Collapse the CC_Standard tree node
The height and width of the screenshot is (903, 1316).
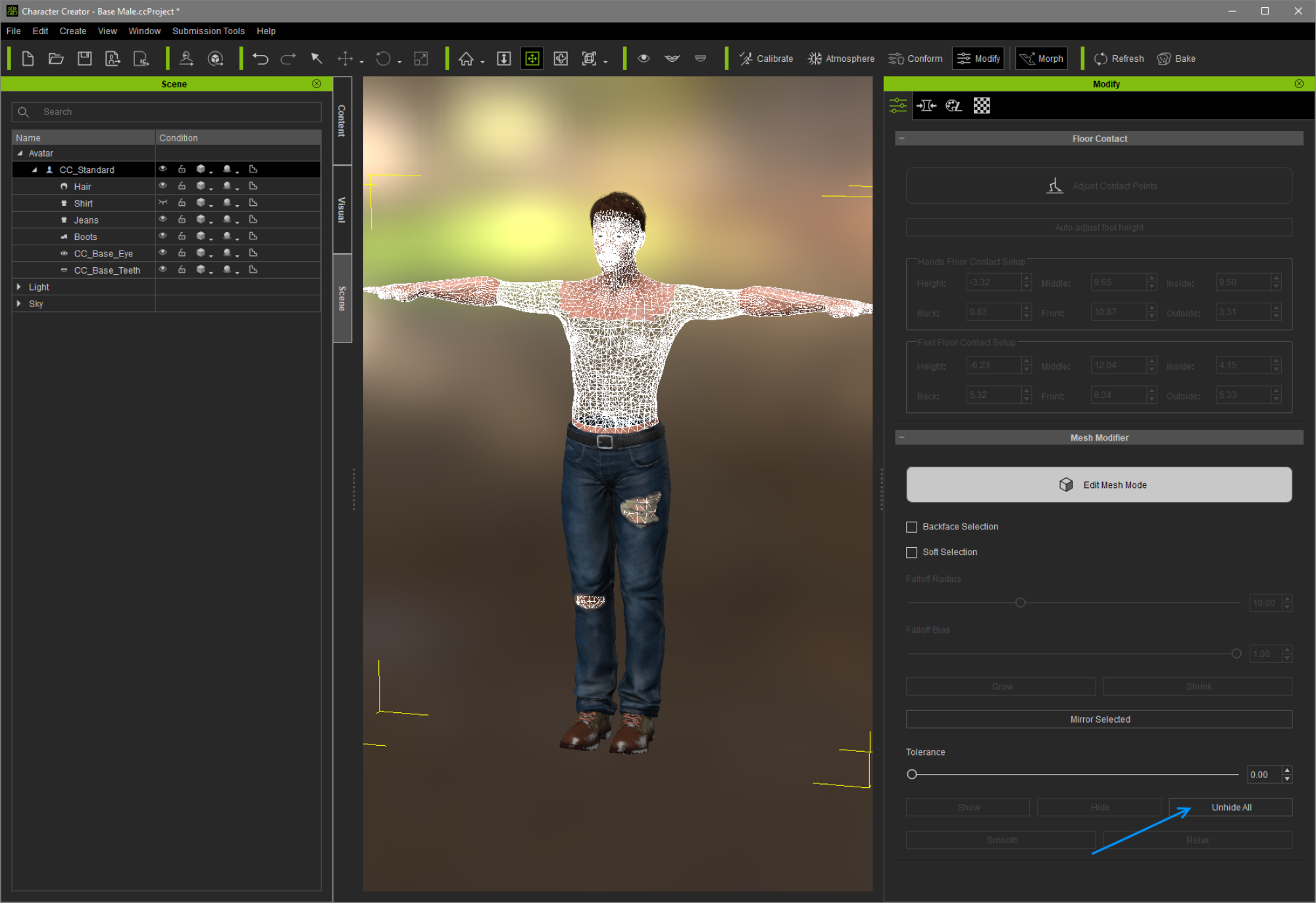pos(34,170)
